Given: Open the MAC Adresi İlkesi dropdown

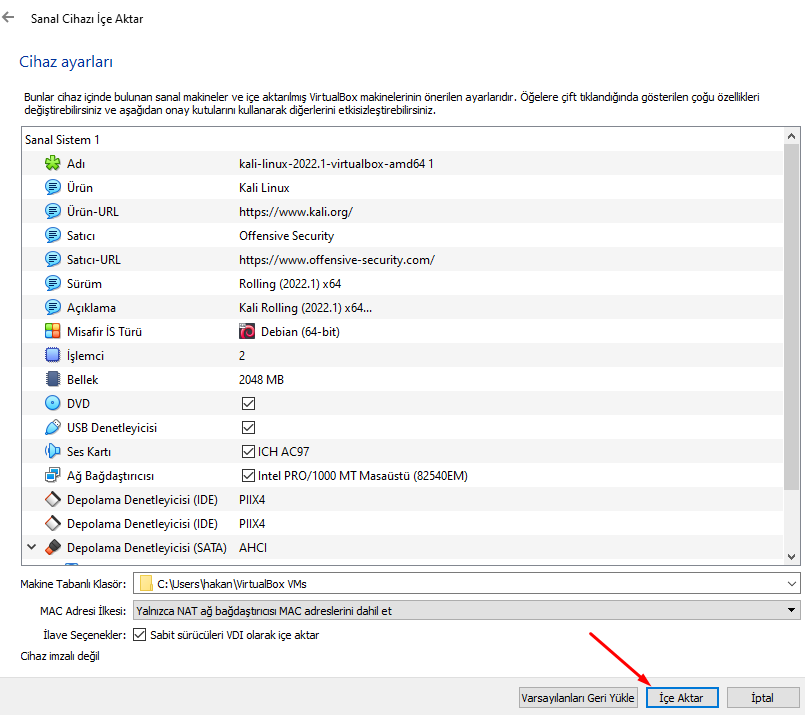Looking at the screenshot, I should click(792, 609).
